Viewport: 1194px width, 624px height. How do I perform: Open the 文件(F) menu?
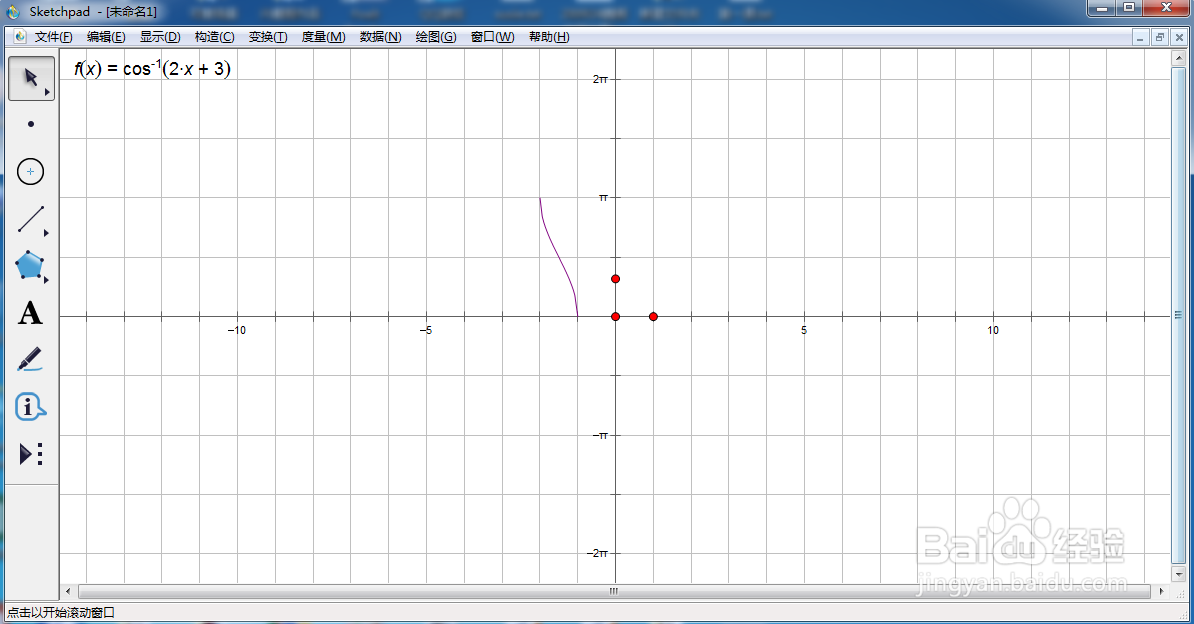pyautogui.click(x=53, y=37)
